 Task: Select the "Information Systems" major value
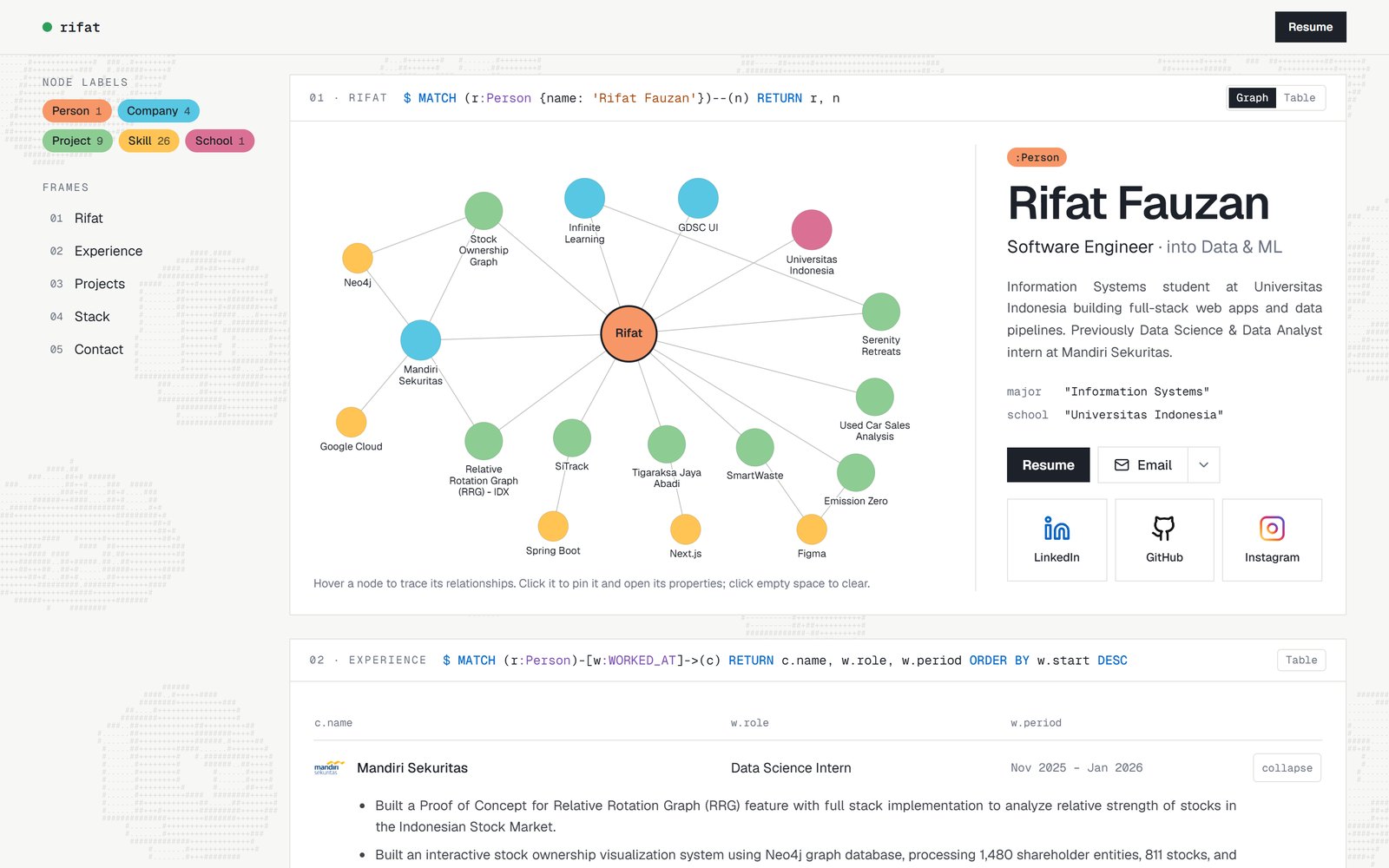tap(1137, 392)
